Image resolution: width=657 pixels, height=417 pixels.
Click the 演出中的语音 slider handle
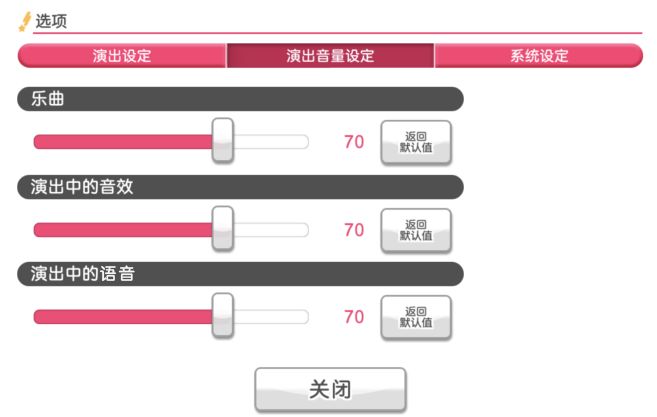tap(222, 316)
